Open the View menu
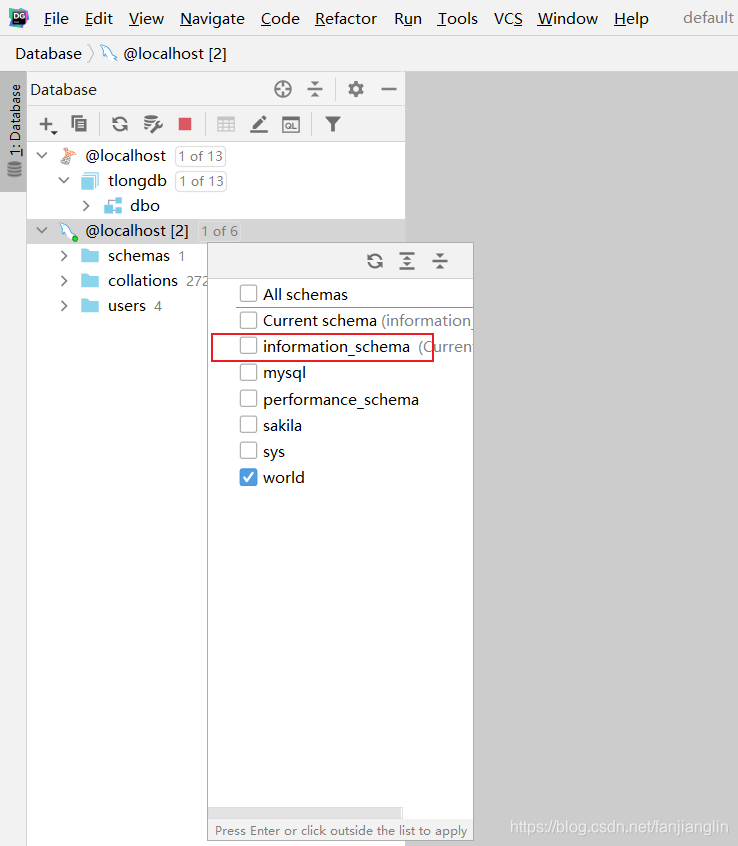This screenshot has width=738, height=846. click(x=146, y=19)
